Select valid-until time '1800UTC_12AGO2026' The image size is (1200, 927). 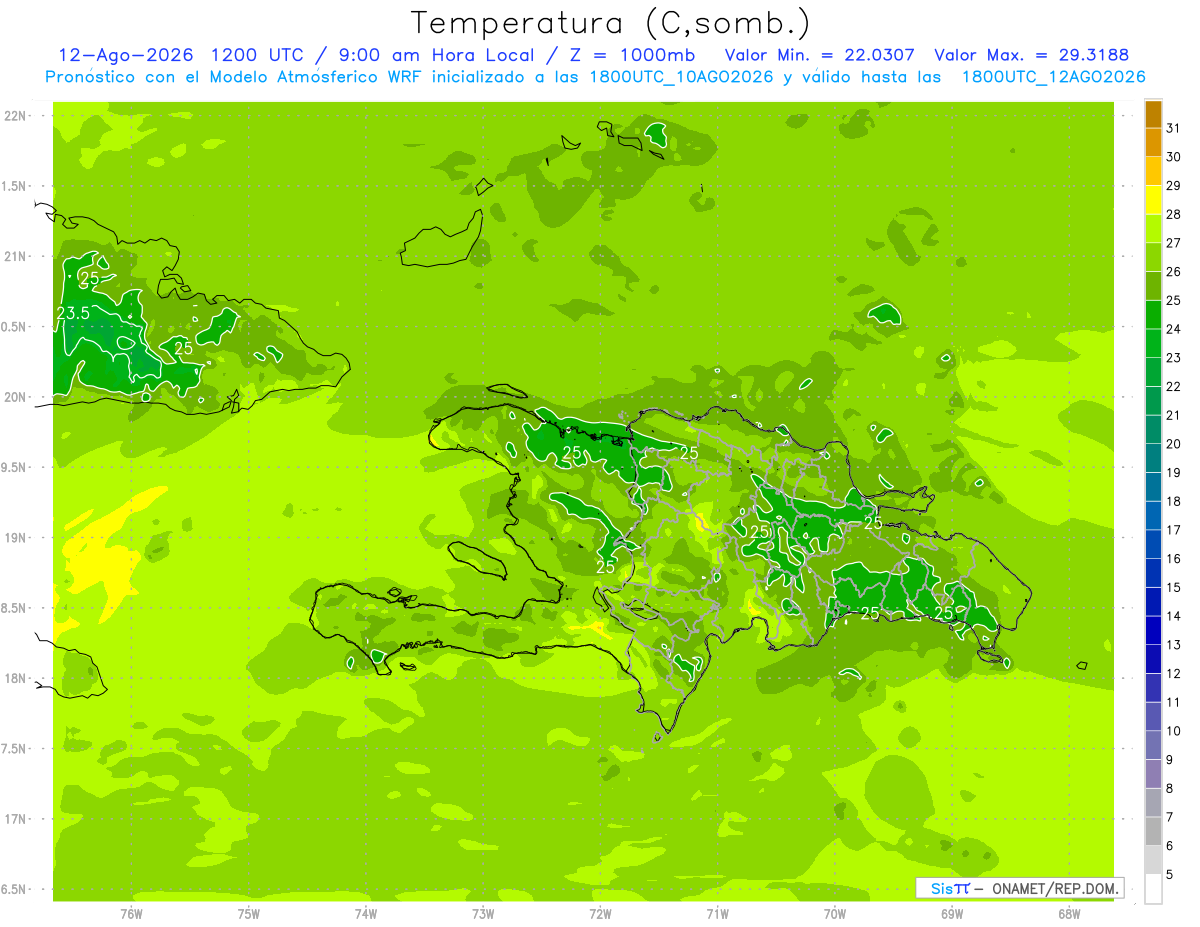pyautogui.click(x=1053, y=77)
